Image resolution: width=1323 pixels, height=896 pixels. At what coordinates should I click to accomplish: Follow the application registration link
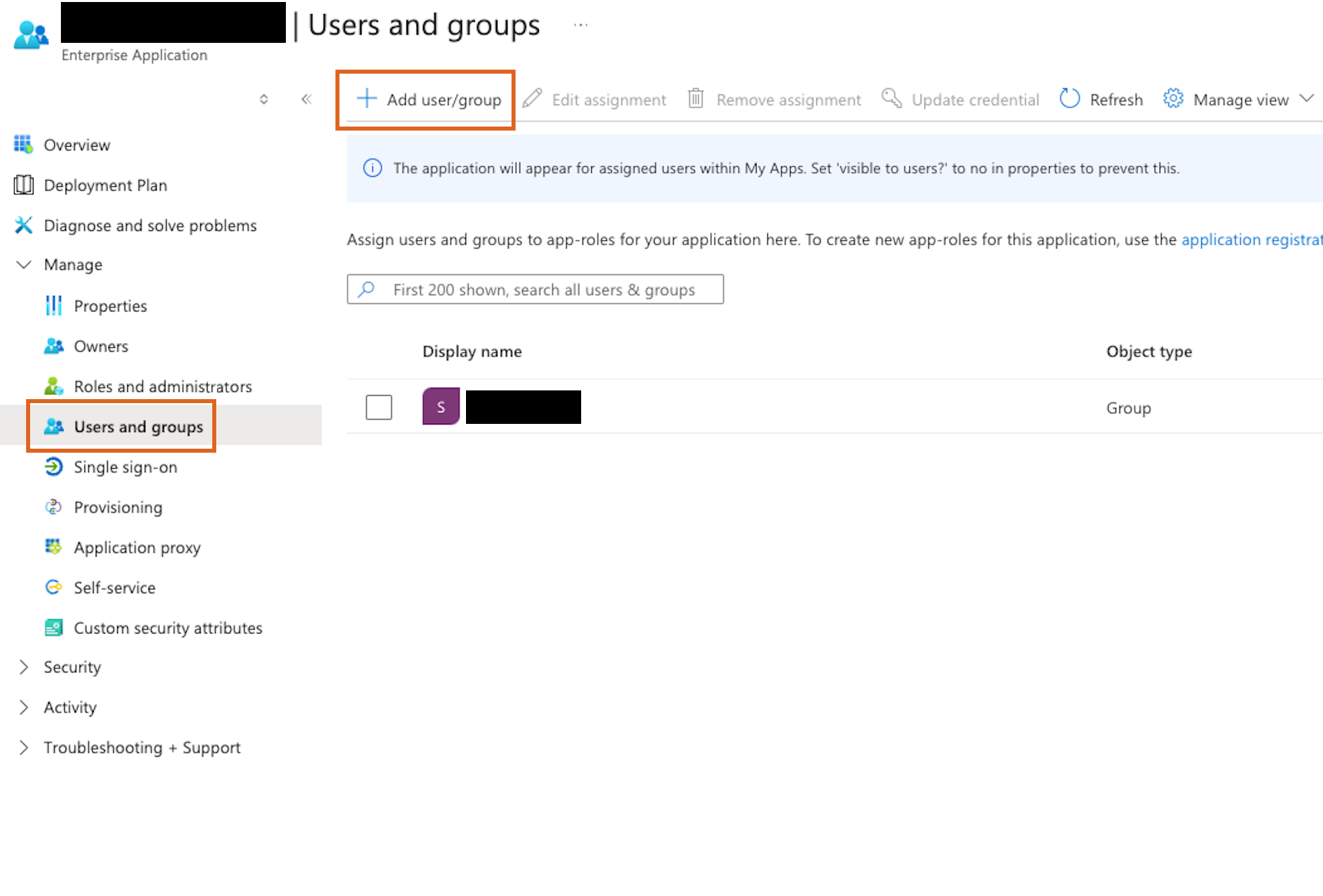tap(1251, 240)
